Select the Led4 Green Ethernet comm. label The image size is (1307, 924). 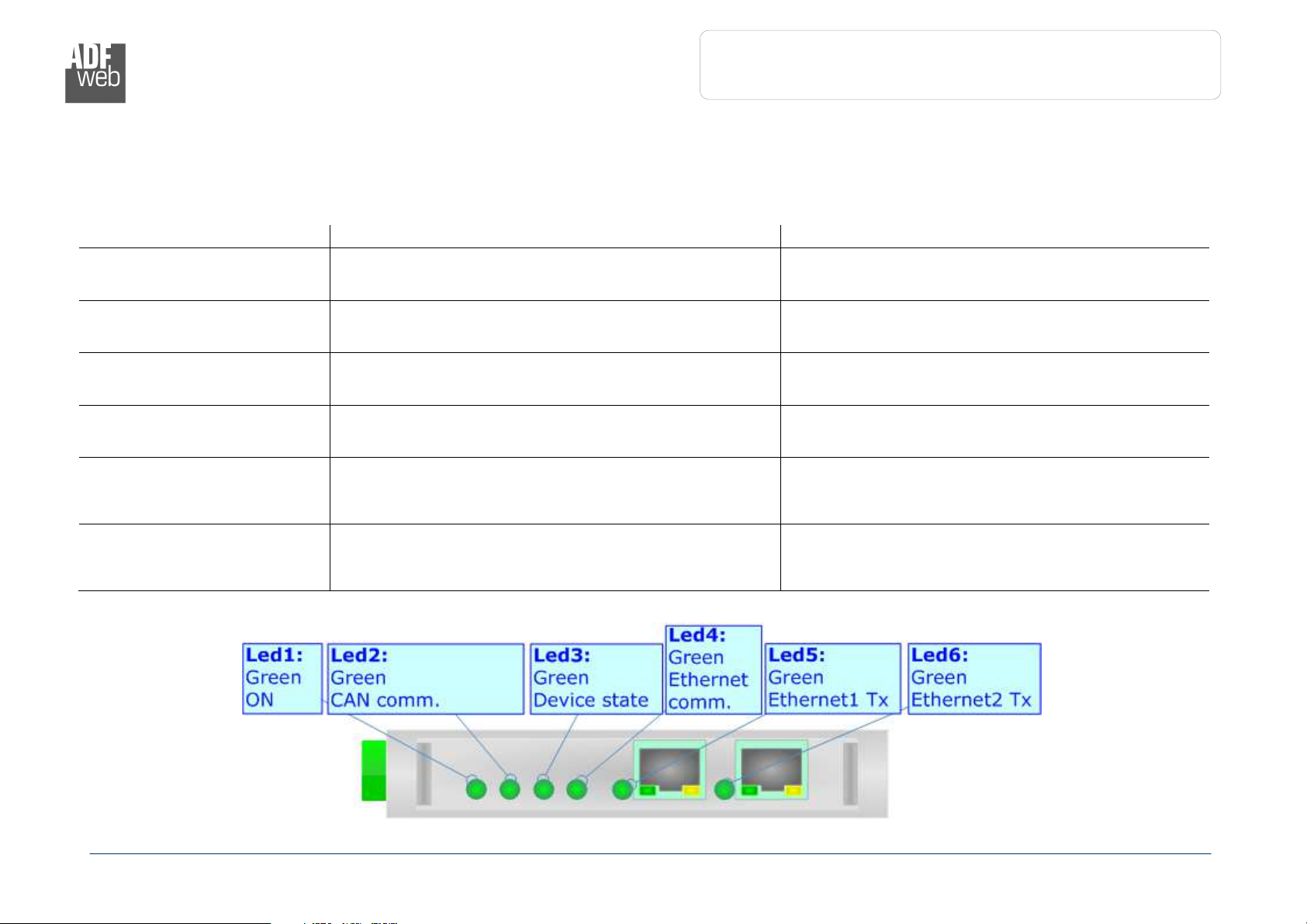(714, 670)
